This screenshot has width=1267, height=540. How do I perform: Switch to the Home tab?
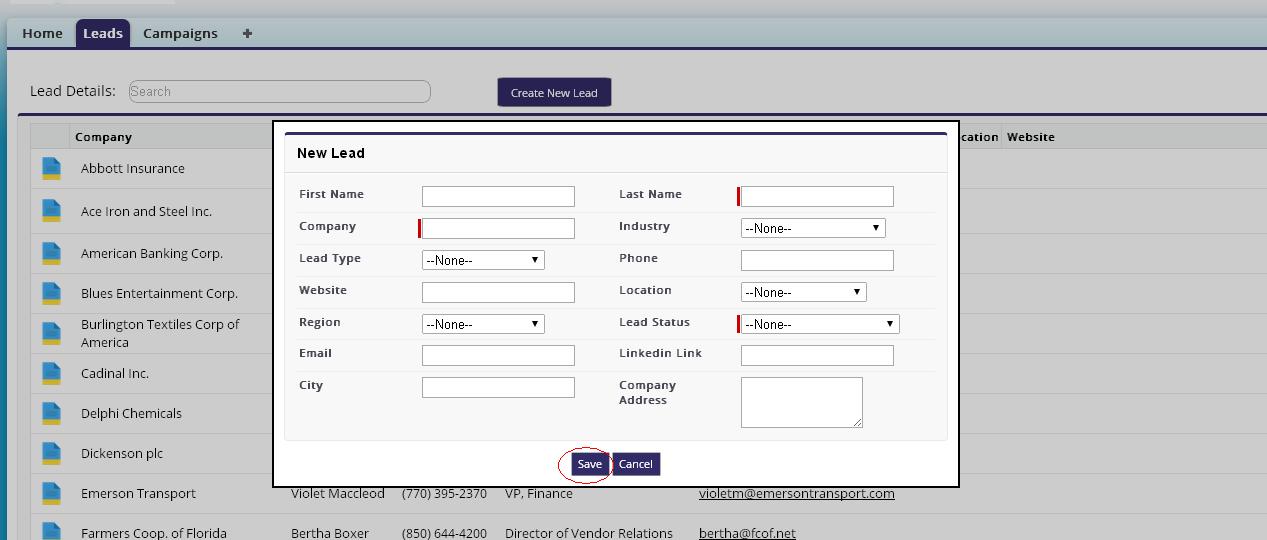(x=42, y=33)
